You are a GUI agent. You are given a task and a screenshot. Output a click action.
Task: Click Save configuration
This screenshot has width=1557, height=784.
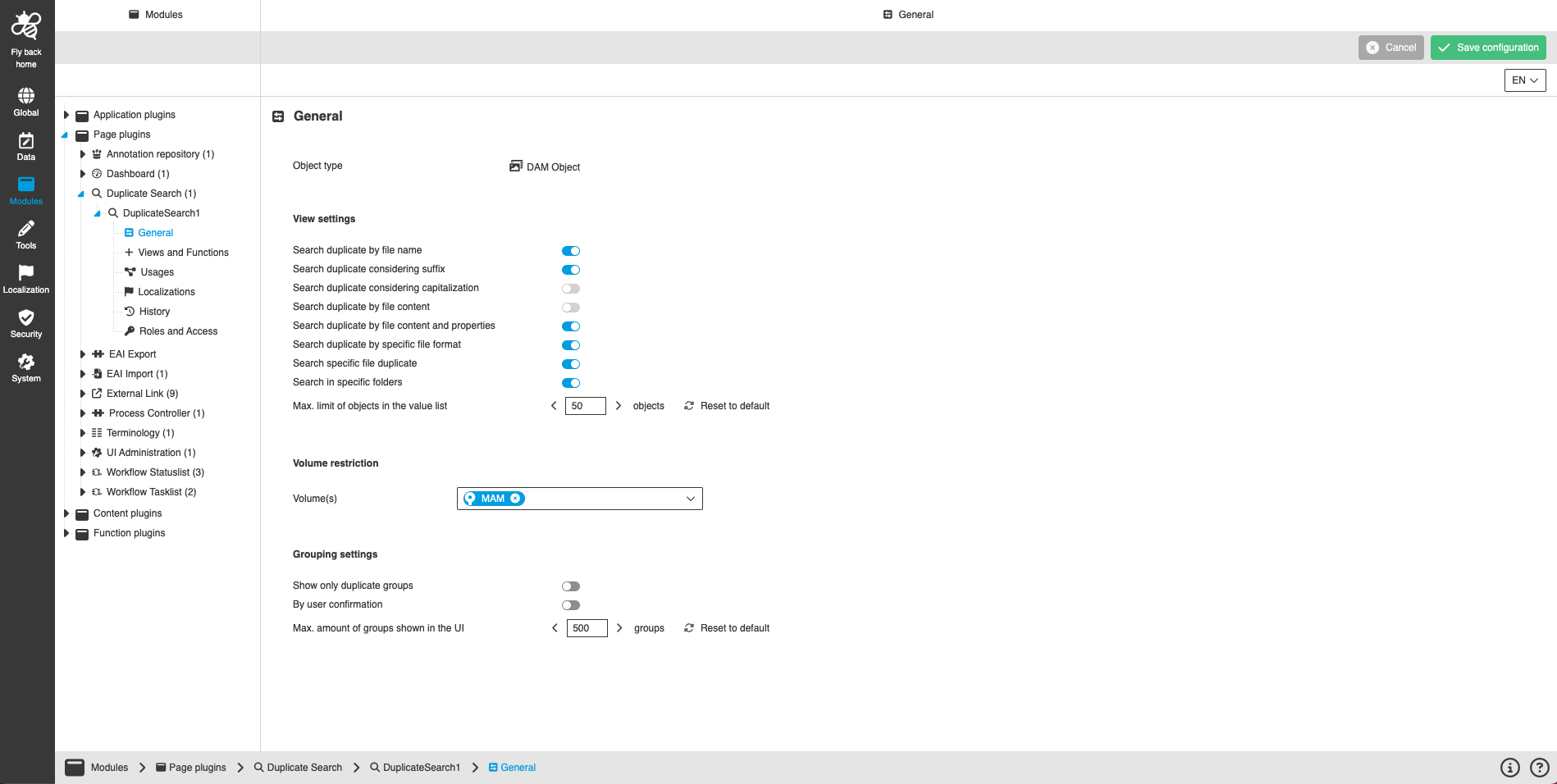tap(1487, 47)
